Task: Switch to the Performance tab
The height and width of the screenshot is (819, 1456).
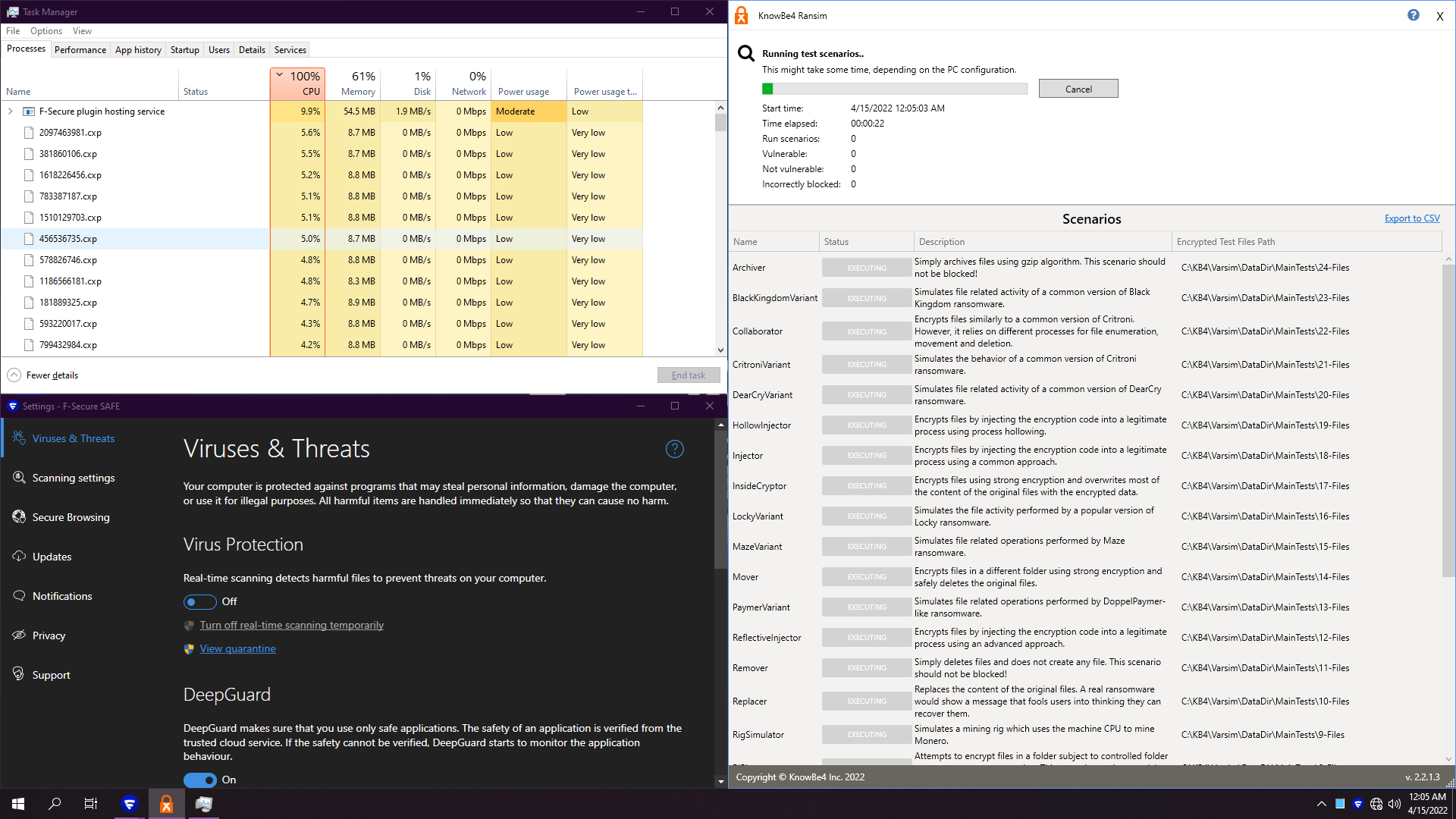Action: click(80, 50)
